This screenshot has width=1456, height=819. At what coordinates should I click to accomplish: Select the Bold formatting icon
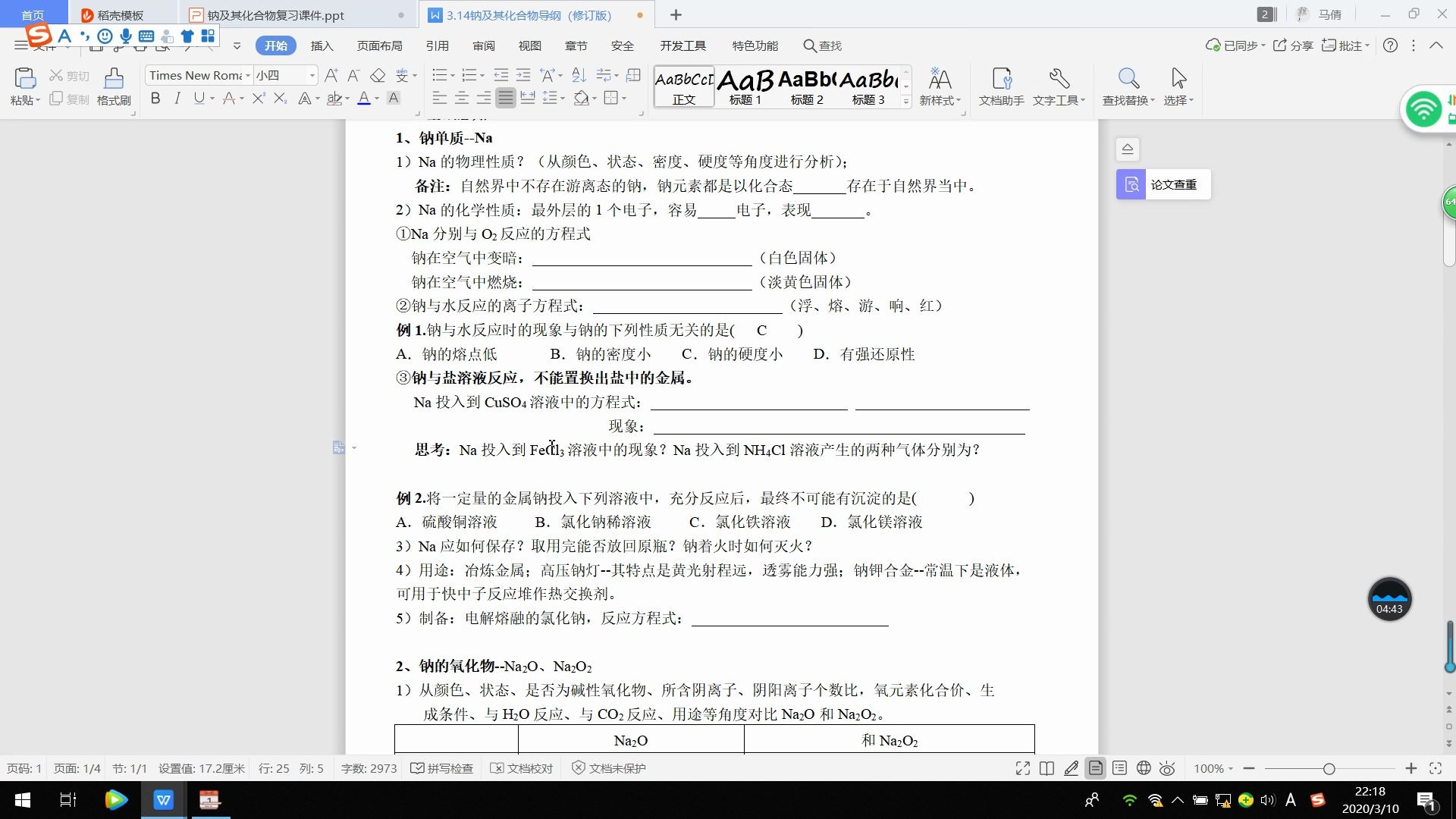154,97
